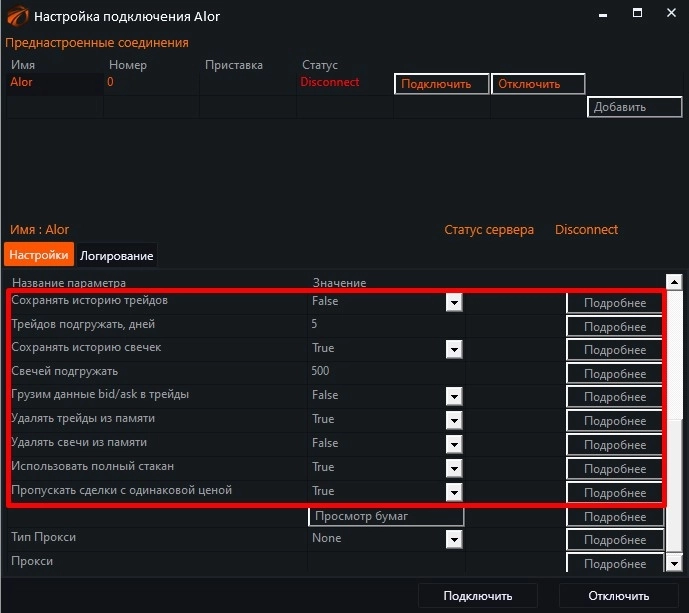Change Использовать полный стакан True setting
The height and width of the screenshot is (613, 689).
coord(453,468)
